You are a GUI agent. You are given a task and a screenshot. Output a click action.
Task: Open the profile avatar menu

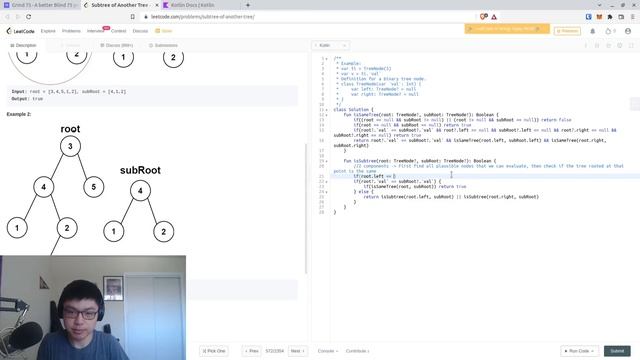click(x=628, y=31)
